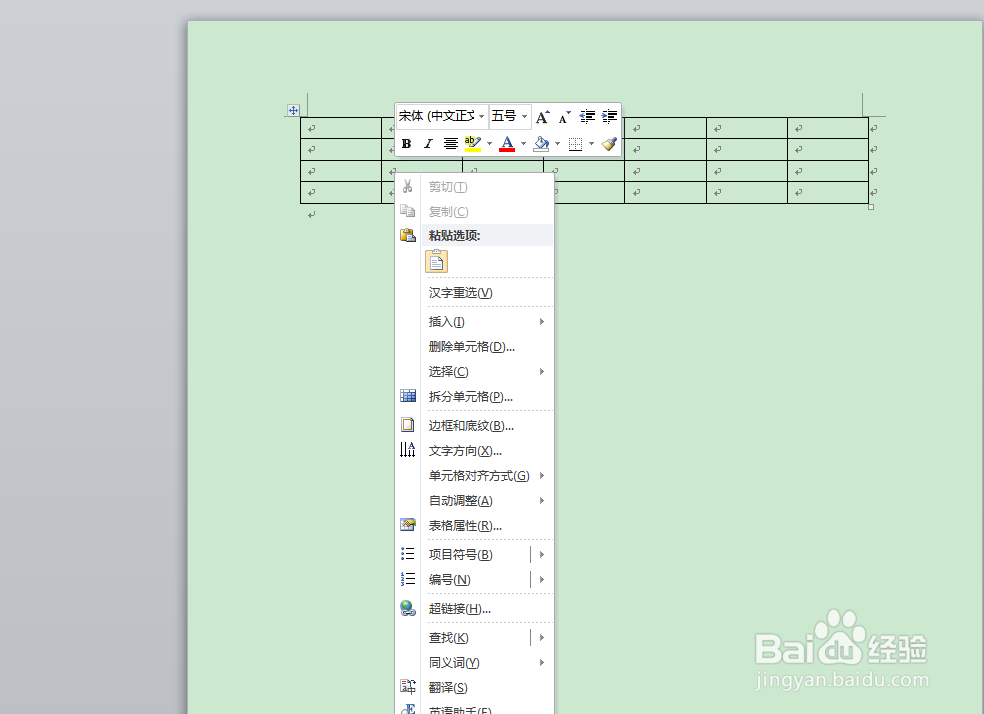Click the 粘贴选项 paste option button
The height and width of the screenshot is (714, 984).
(436, 260)
